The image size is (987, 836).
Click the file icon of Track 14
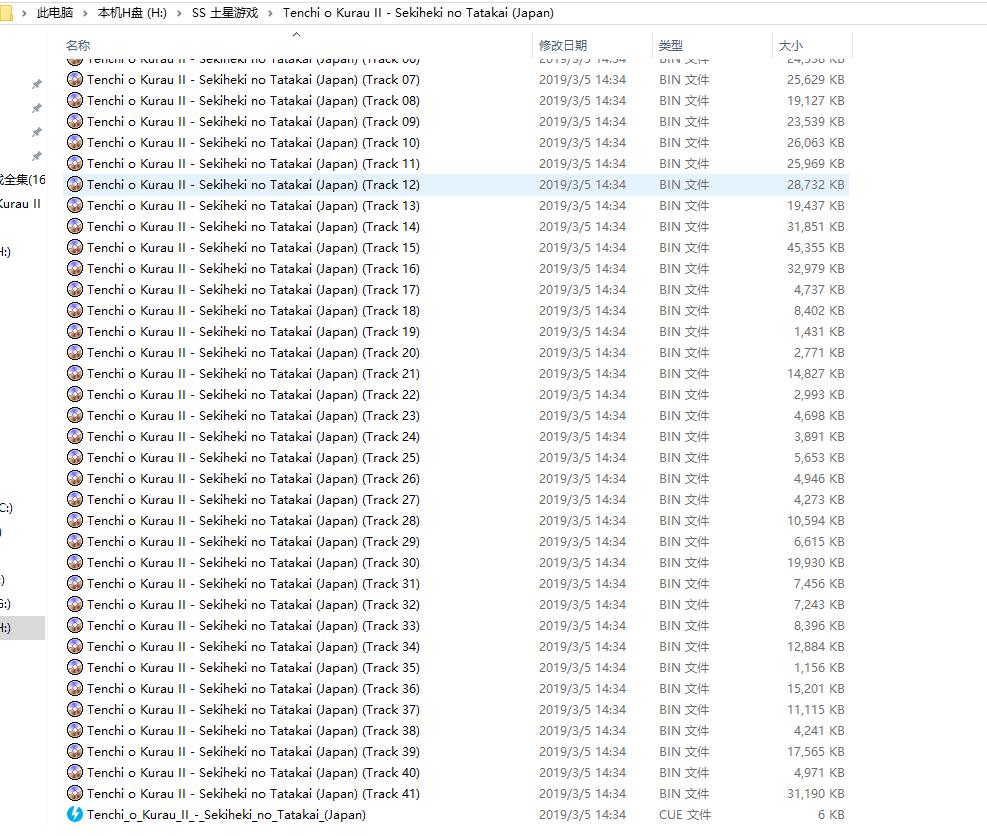75,226
